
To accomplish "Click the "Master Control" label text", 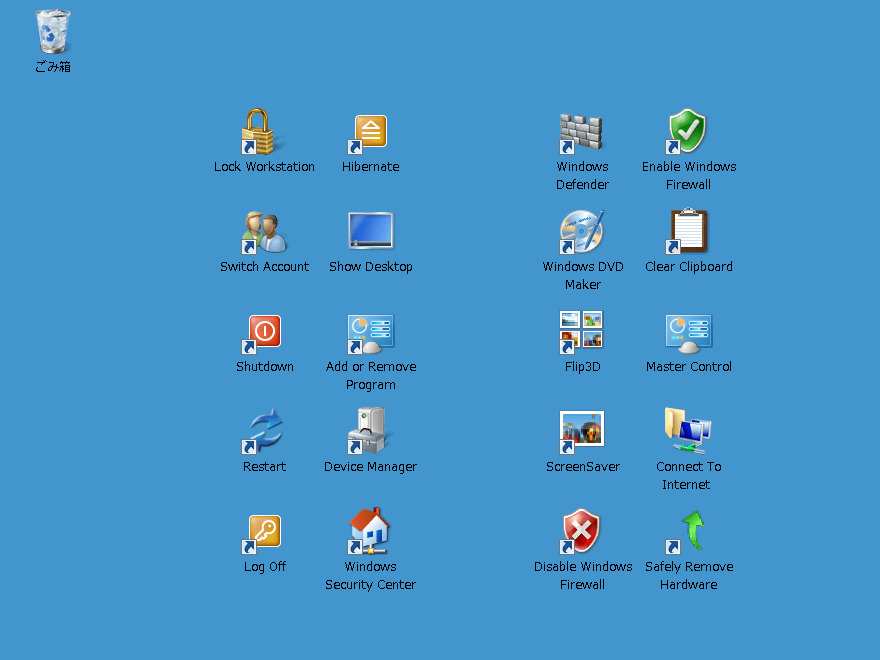I will coord(689,366).
